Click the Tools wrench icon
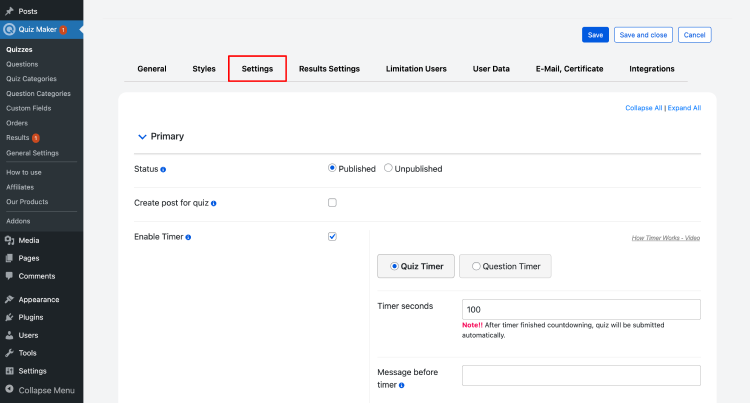Screen dimensions: 750x403 pos(9,353)
